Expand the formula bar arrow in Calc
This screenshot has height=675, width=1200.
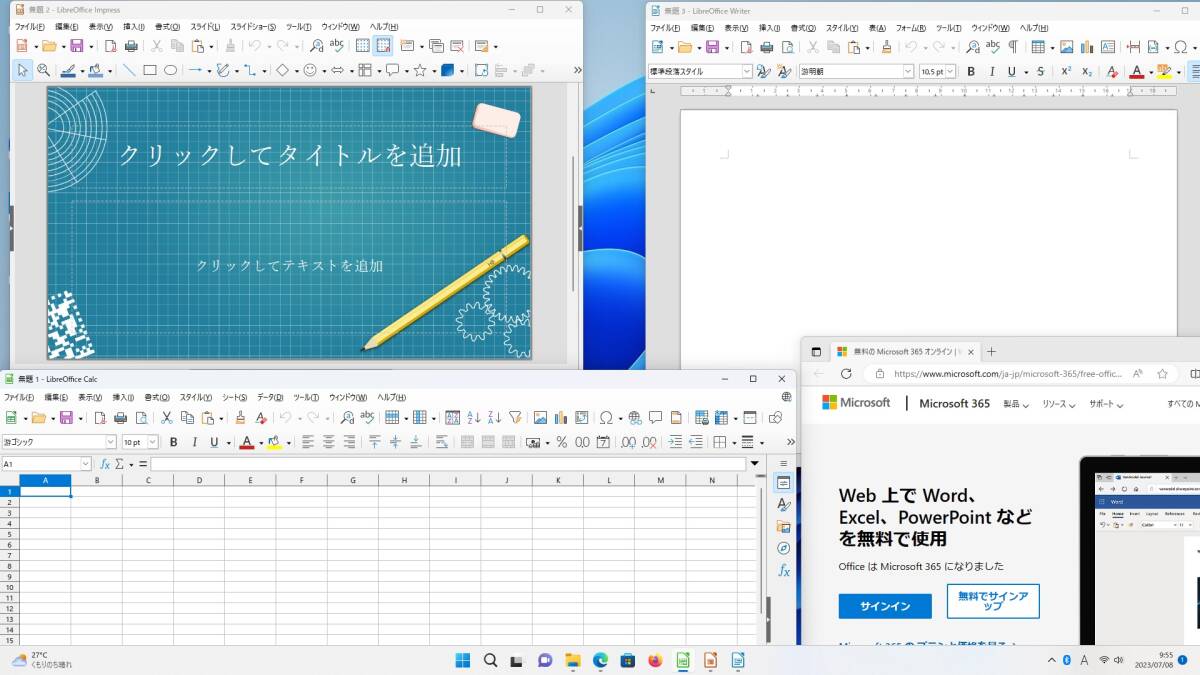[x=753, y=464]
